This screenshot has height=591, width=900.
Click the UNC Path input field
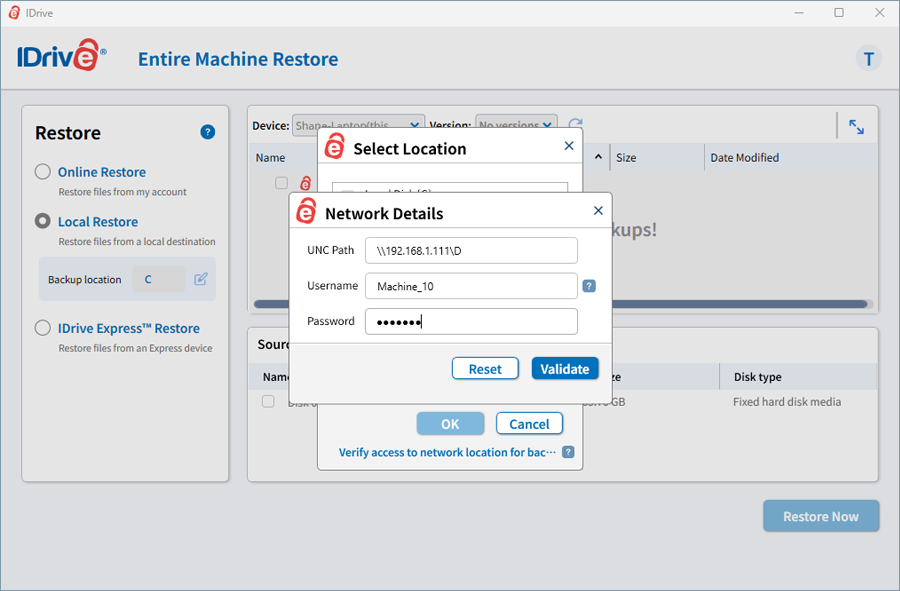[x=471, y=250]
